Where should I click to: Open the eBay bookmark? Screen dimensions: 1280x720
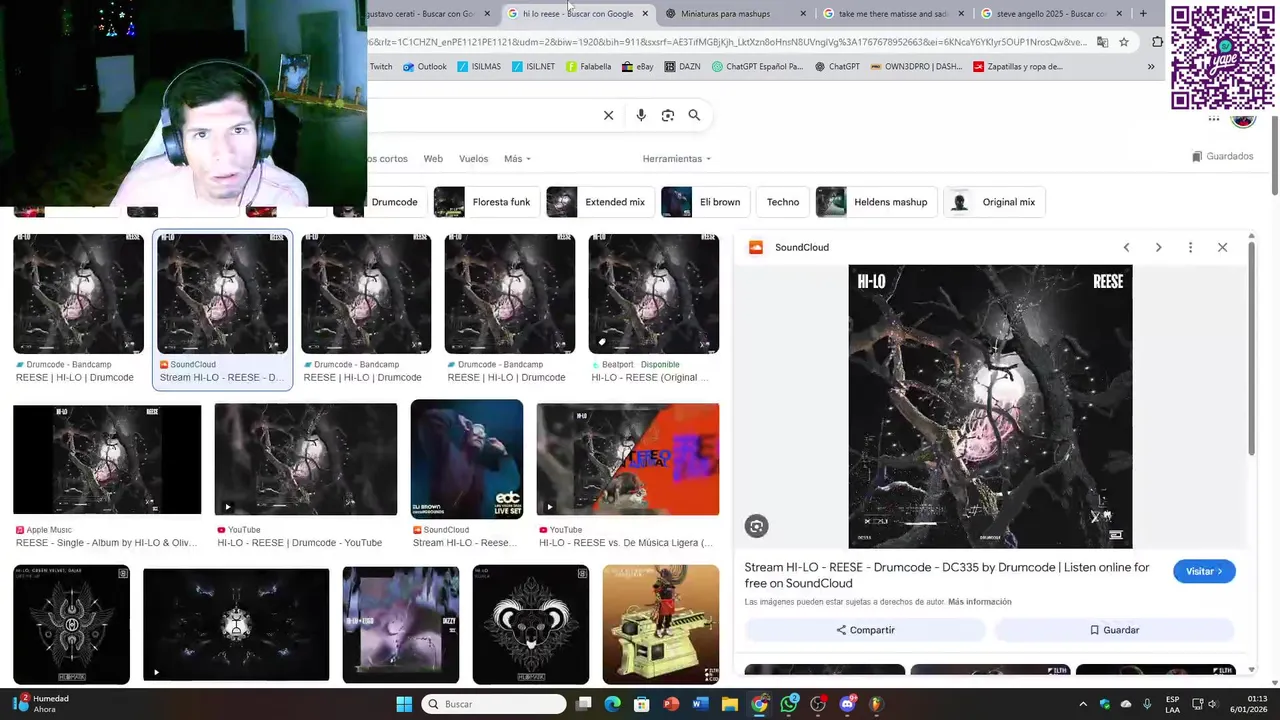637,67
